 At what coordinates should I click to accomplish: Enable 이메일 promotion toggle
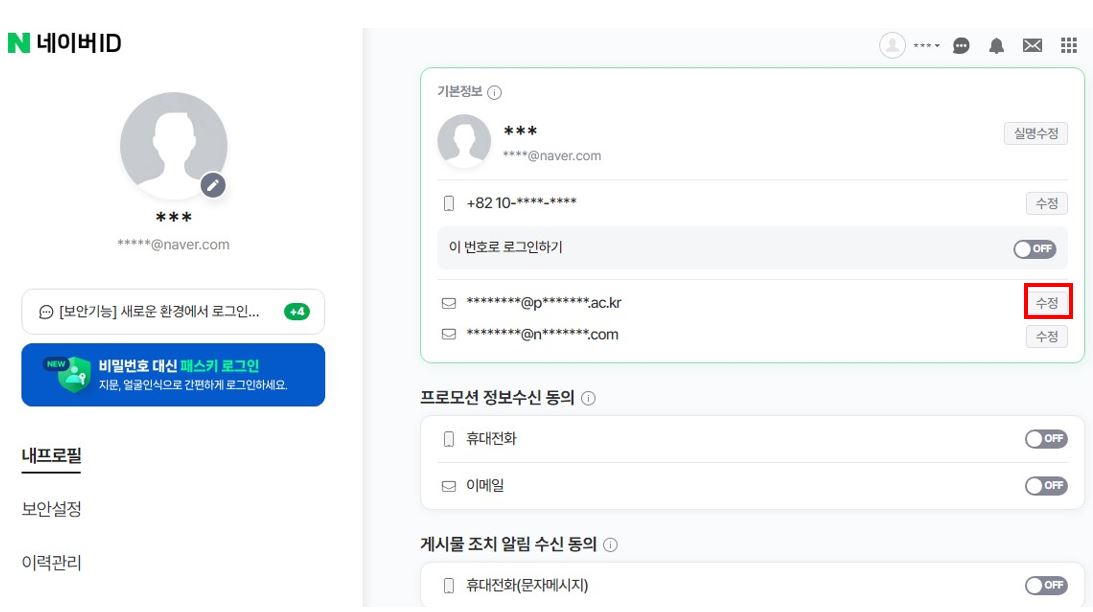pyautogui.click(x=1046, y=486)
